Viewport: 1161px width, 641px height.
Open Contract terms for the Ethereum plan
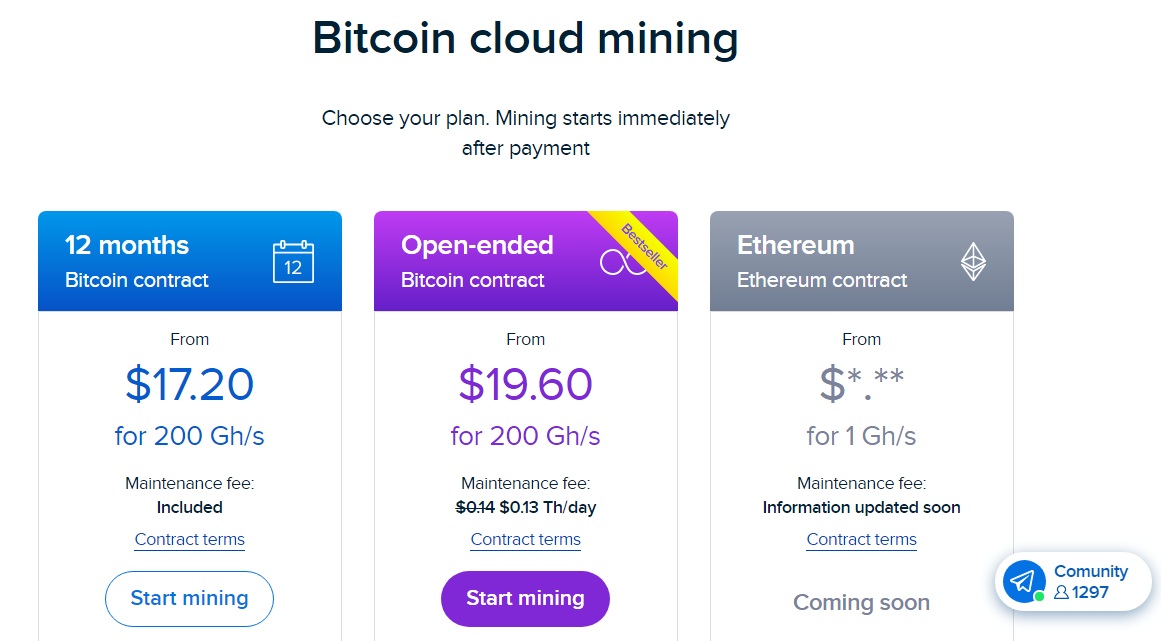(862, 540)
